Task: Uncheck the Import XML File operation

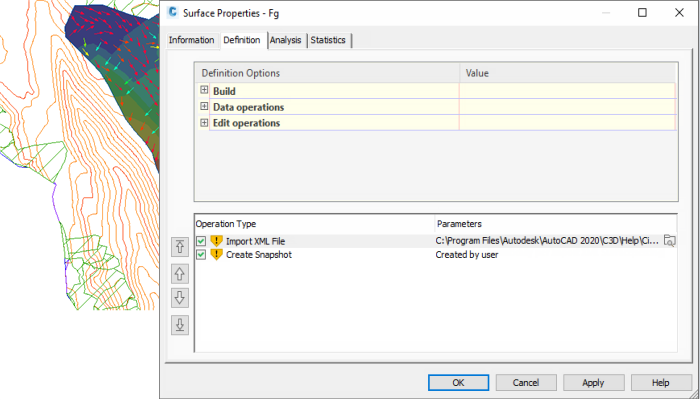Action: click(202, 241)
